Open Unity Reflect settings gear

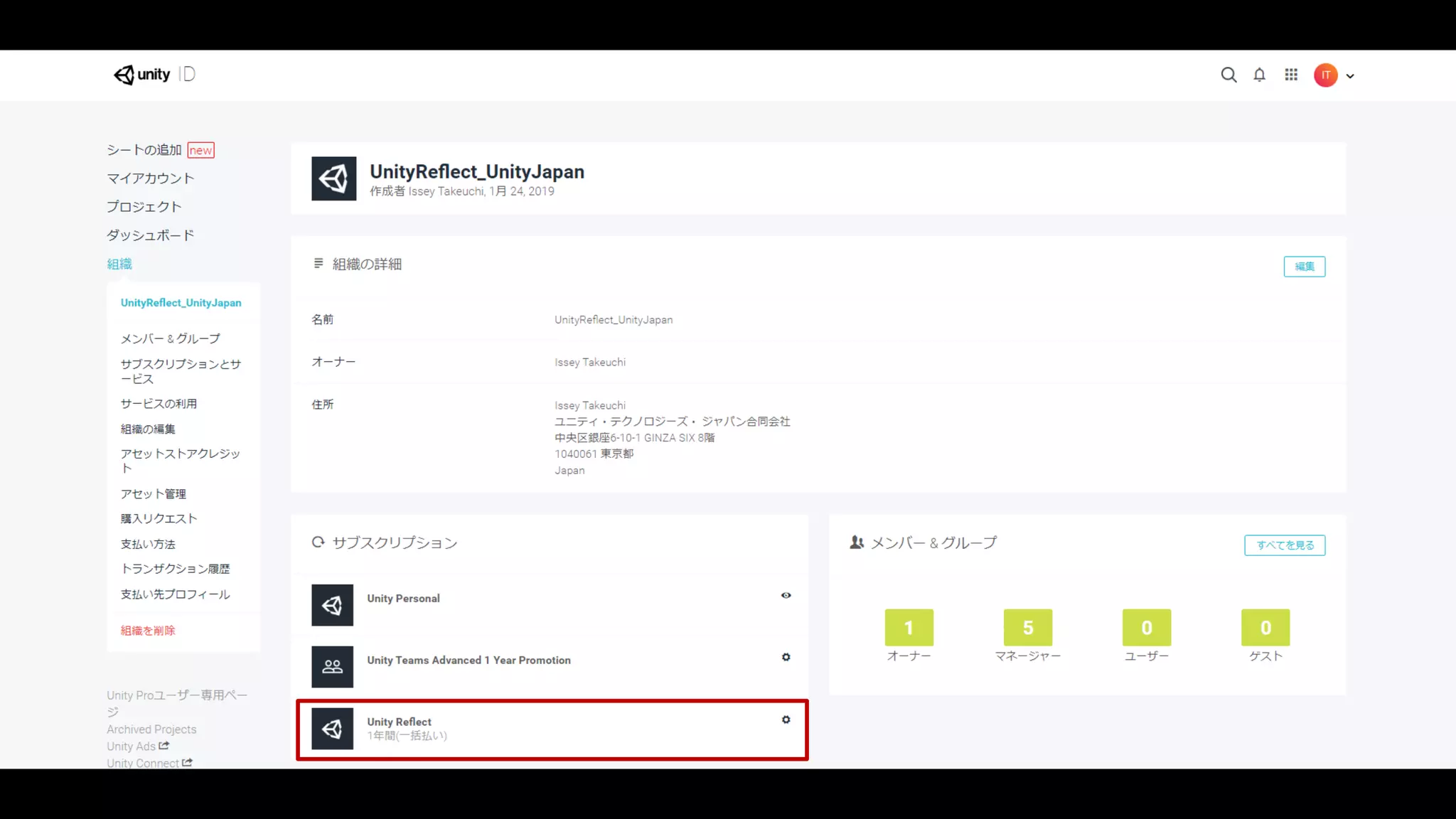pyautogui.click(x=786, y=719)
